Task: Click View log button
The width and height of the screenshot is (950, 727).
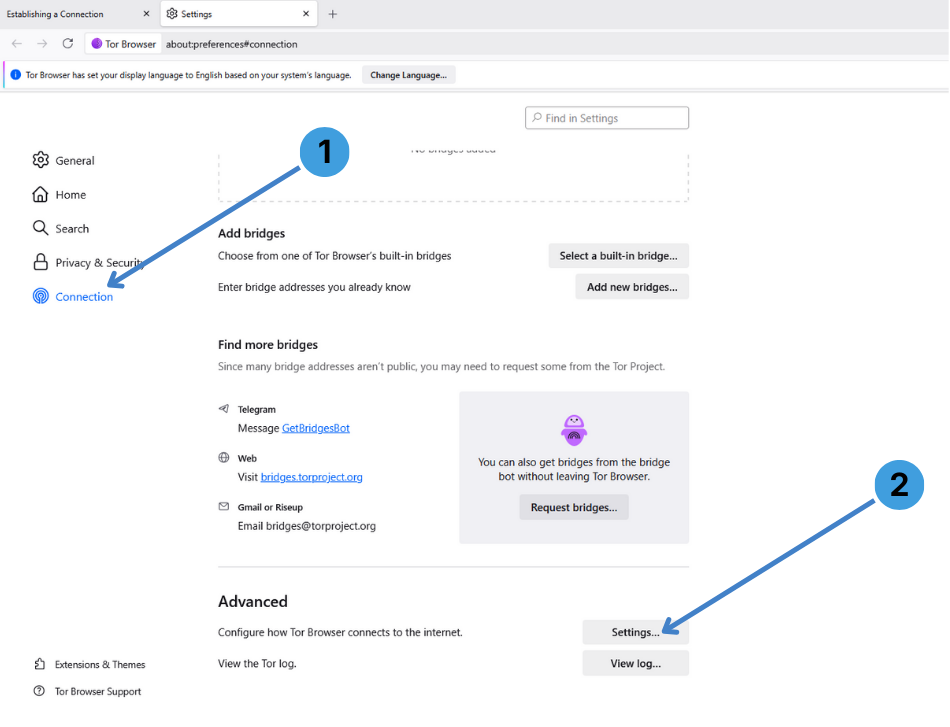Action: pos(636,663)
